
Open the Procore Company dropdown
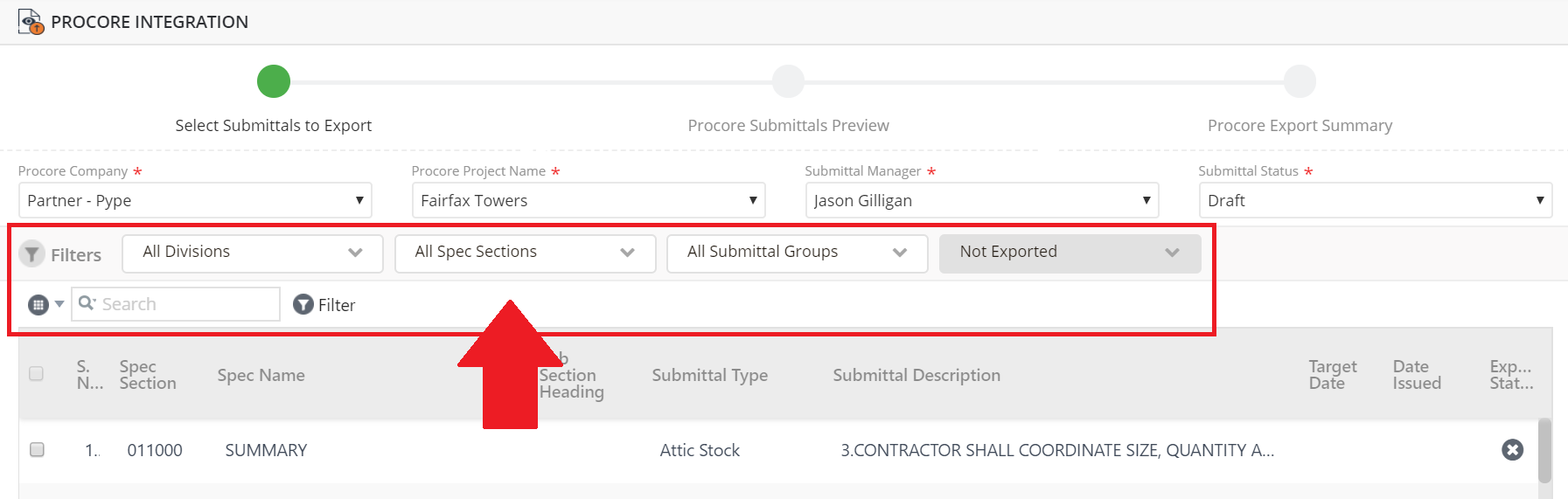195,200
